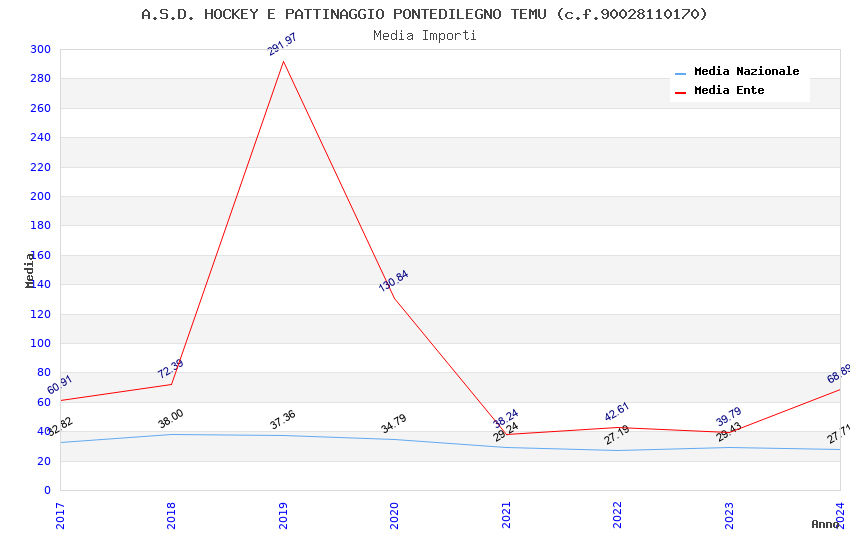Select the 60.91 data label

(60, 385)
